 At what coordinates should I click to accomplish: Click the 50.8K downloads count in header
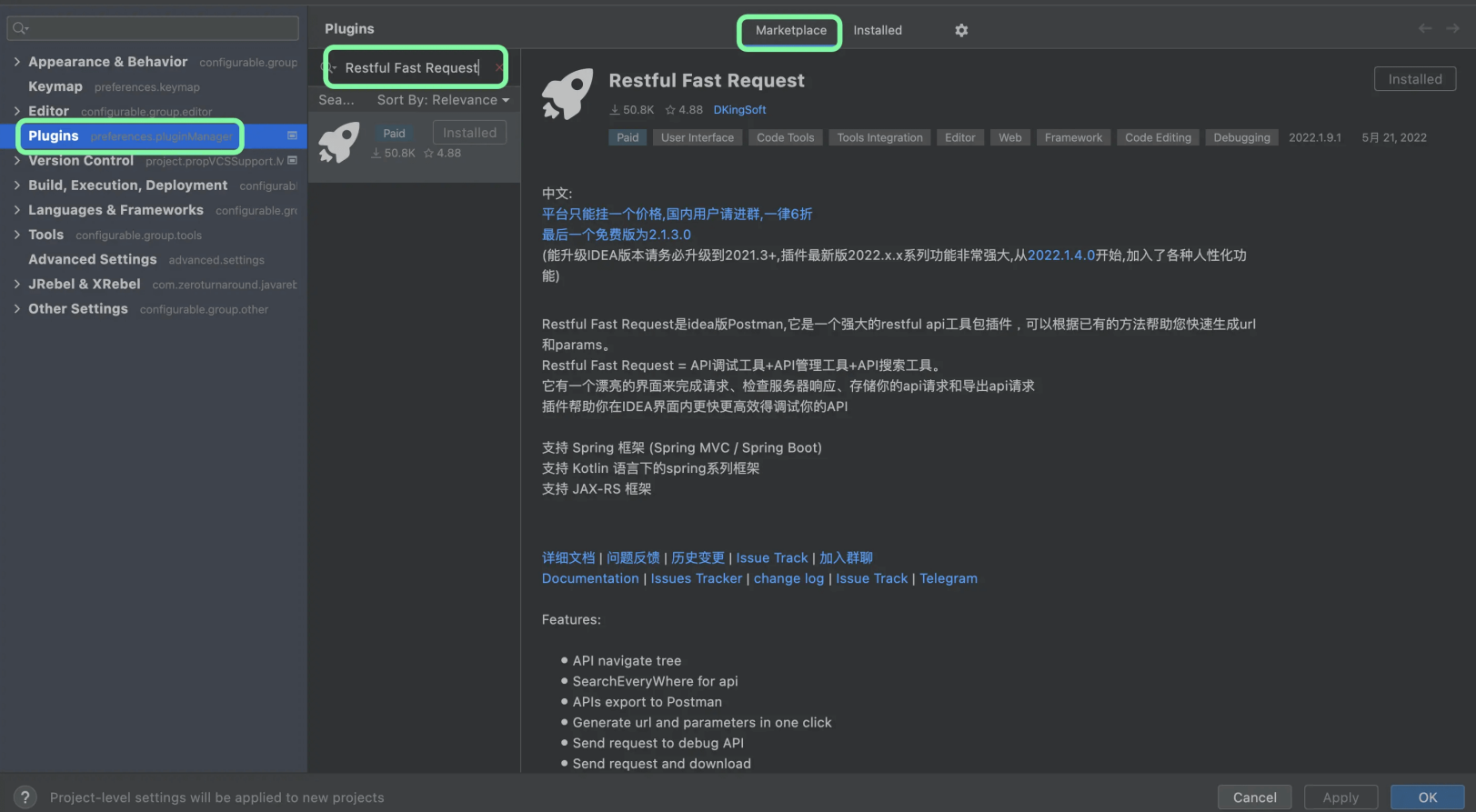(631, 110)
